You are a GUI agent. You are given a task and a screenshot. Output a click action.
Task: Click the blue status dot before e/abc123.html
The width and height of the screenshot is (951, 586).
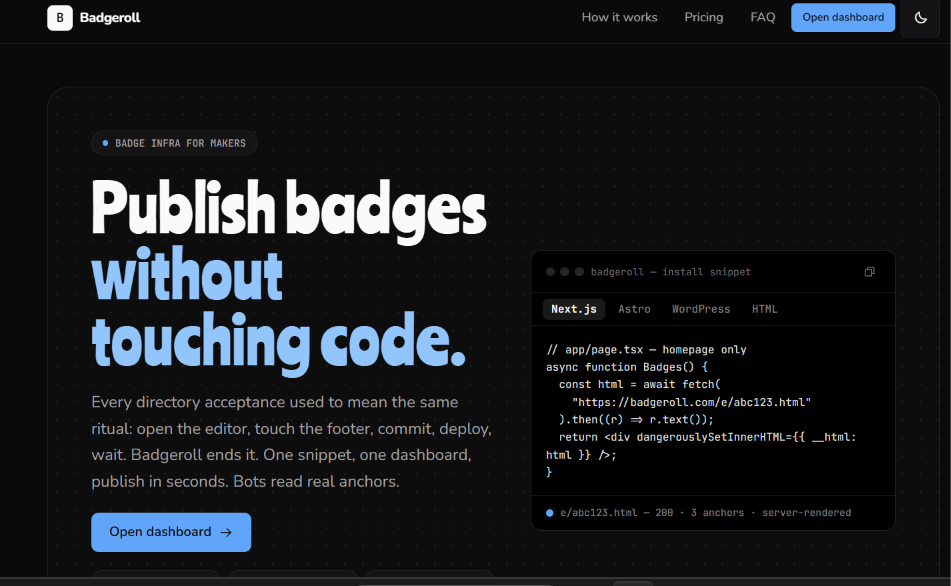[x=549, y=513]
